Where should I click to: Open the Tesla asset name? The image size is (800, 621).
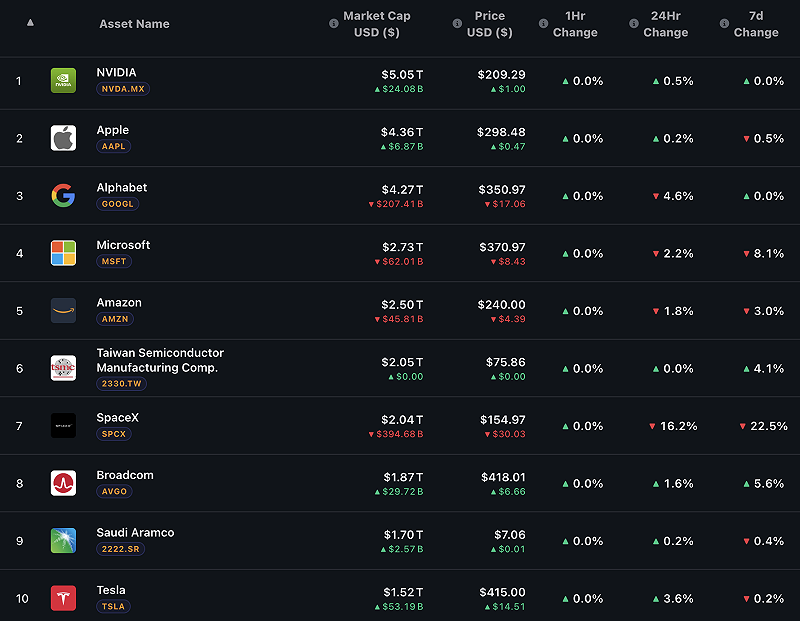click(x=111, y=590)
